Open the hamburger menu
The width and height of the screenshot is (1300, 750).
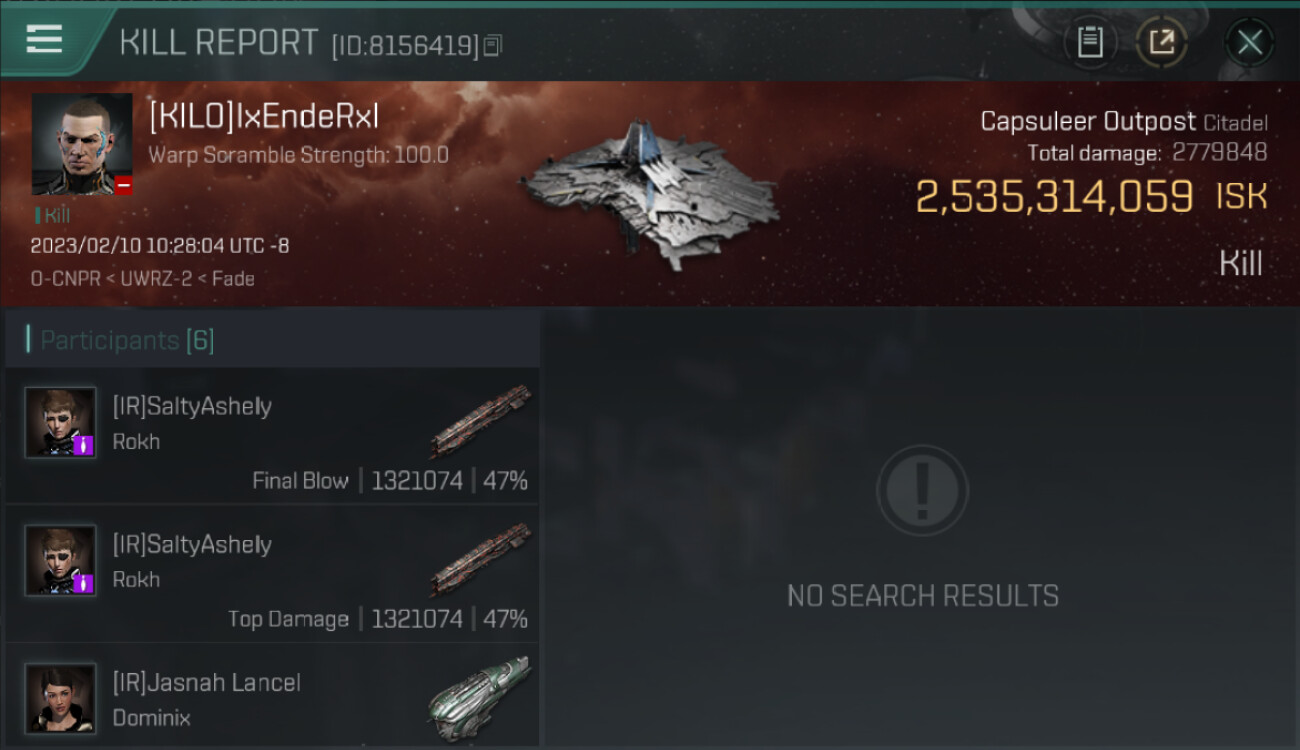[x=44, y=39]
